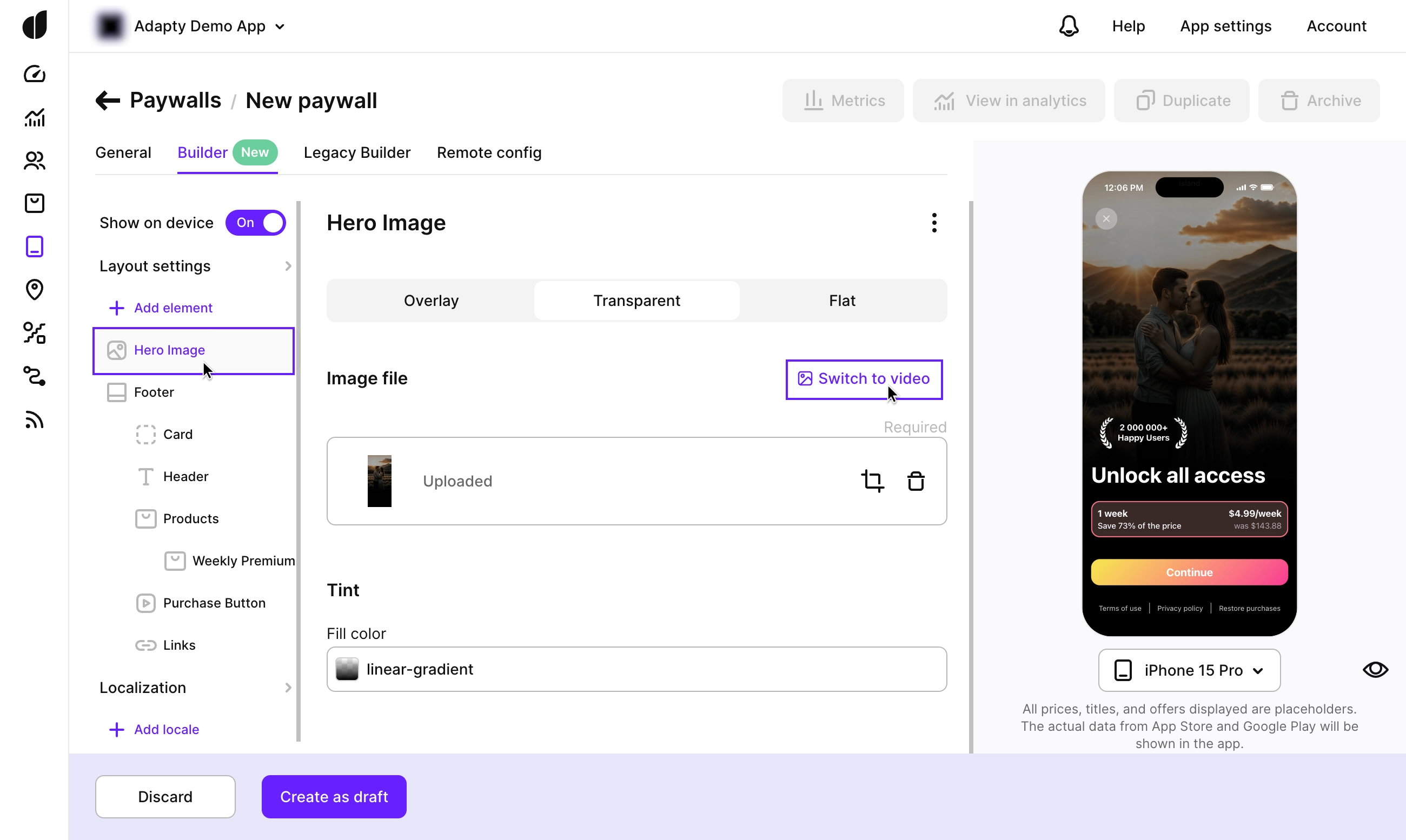This screenshot has width=1406, height=840.
Task: Select the Transparent hero image style
Action: pyautogui.click(x=636, y=301)
